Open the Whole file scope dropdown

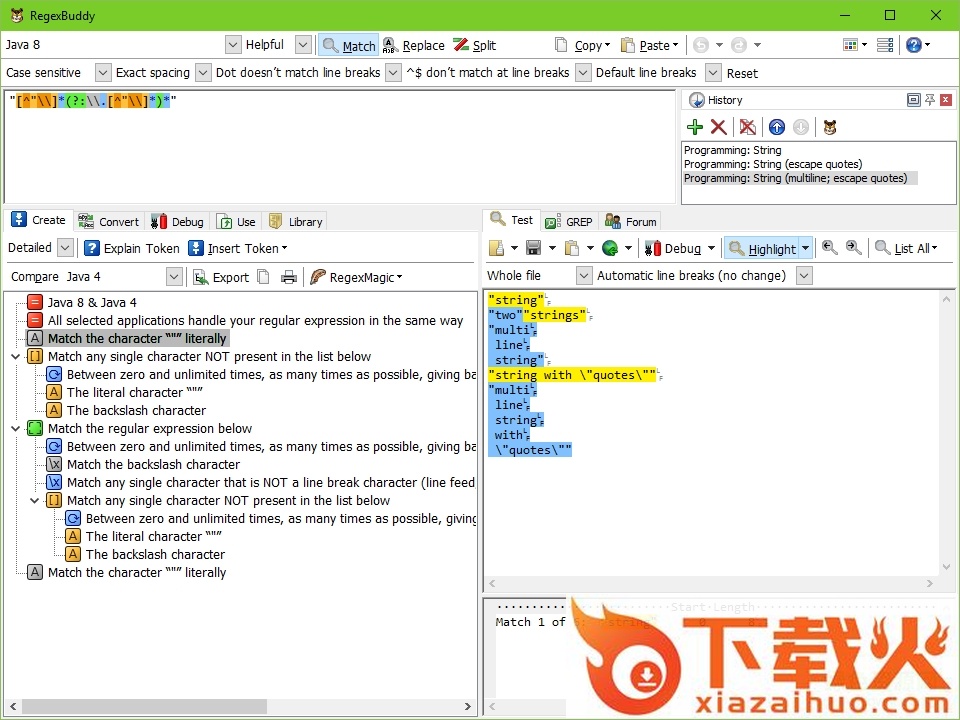[584, 276]
